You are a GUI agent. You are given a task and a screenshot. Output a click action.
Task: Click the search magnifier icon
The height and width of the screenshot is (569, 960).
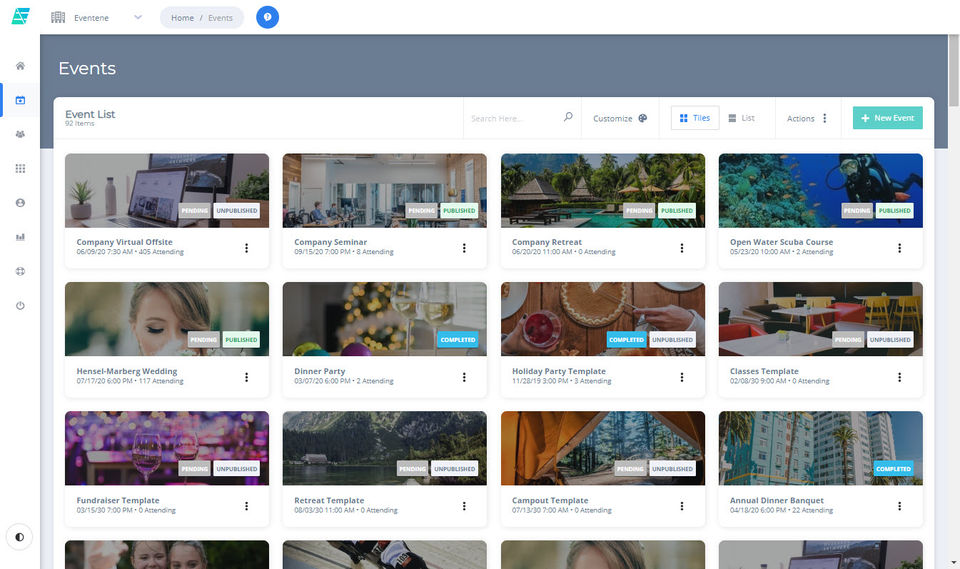[x=568, y=116]
